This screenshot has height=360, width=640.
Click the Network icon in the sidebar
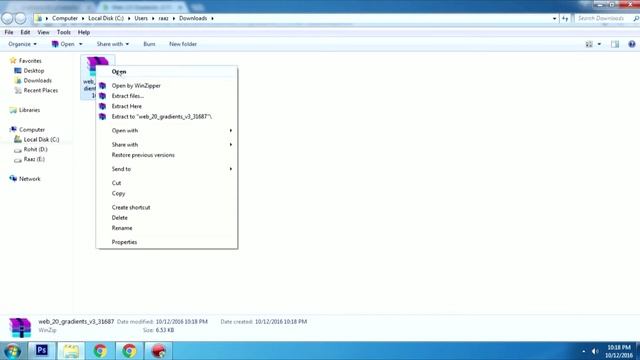click(13, 179)
